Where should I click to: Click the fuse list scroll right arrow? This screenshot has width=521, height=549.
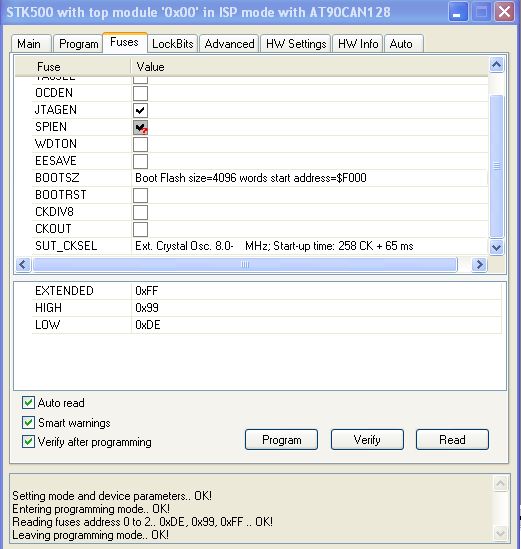point(479,264)
